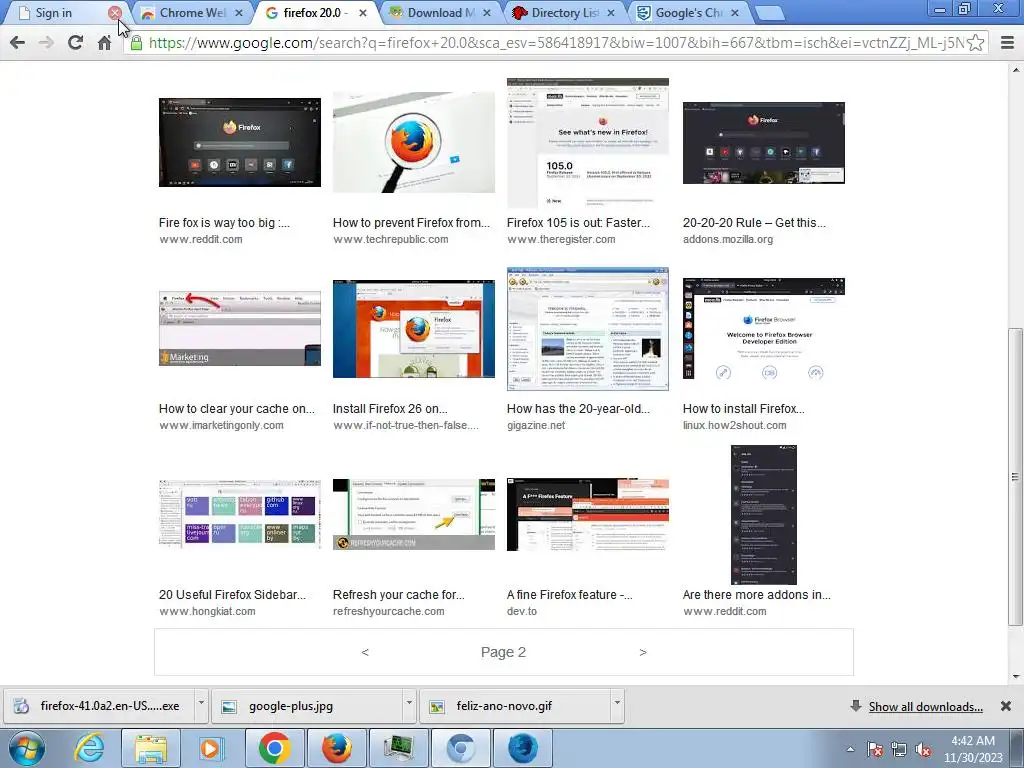Click the address bar URL field
This screenshot has width=1024, height=768.
(555, 43)
